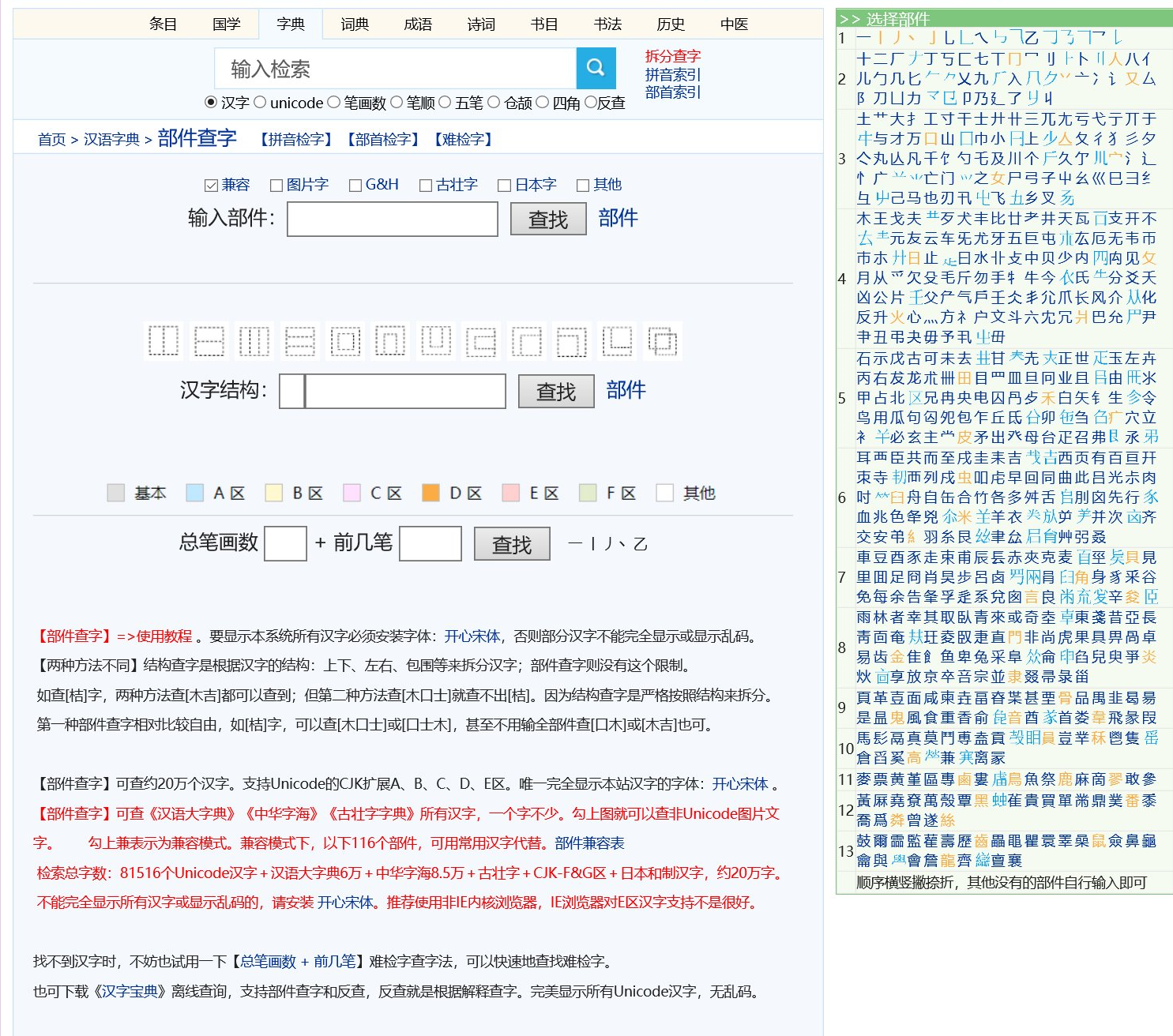Screen dimensions: 1173x1036
Task: Select the upper-left enclosure structure icon
Action: click(x=527, y=341)
